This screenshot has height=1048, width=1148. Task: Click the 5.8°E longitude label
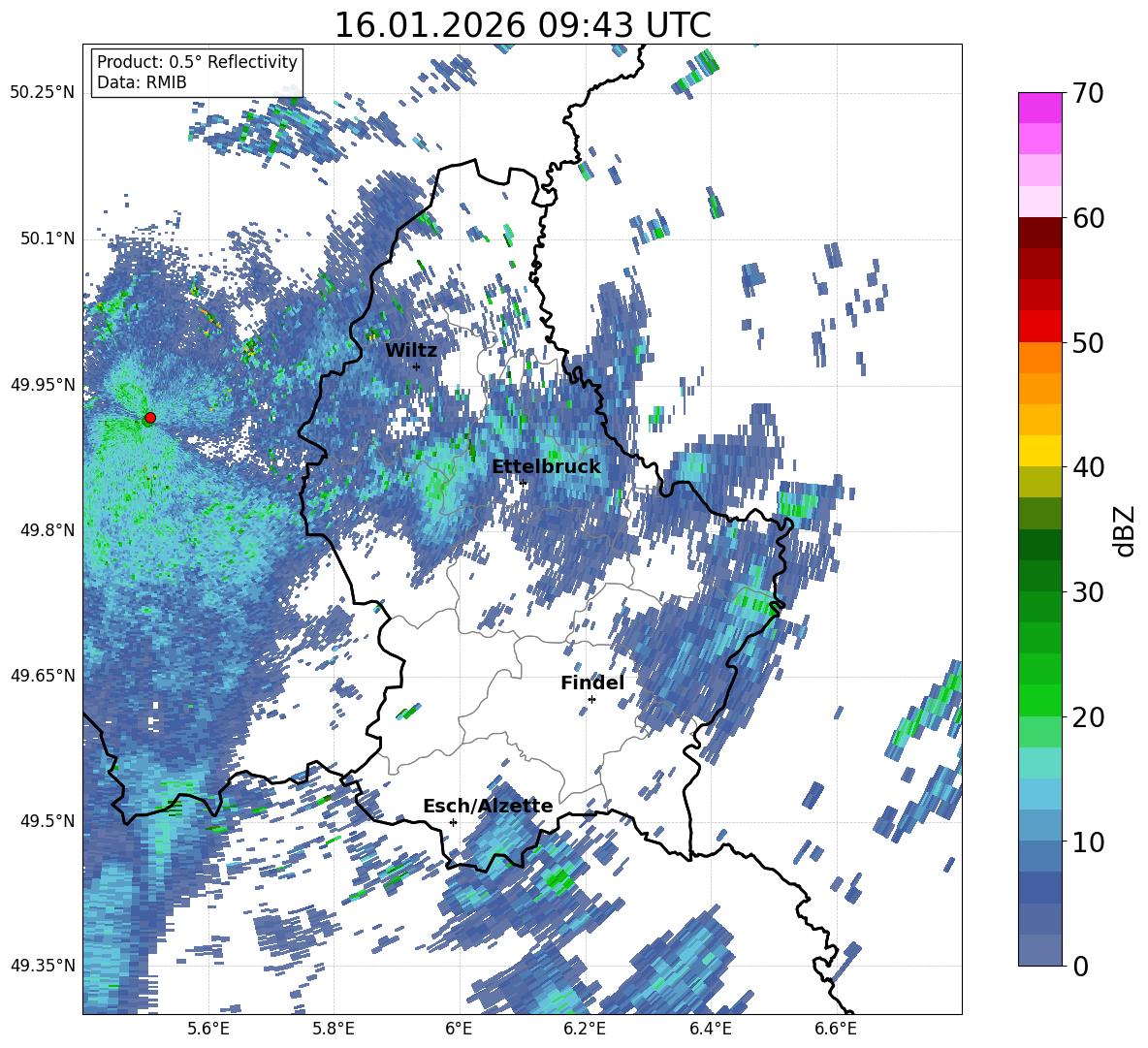[x=334, y=1029]
